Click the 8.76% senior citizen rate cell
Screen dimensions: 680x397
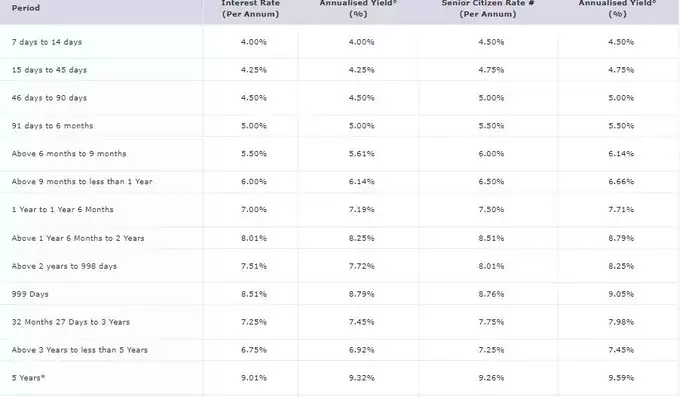[x=491, y=294]
